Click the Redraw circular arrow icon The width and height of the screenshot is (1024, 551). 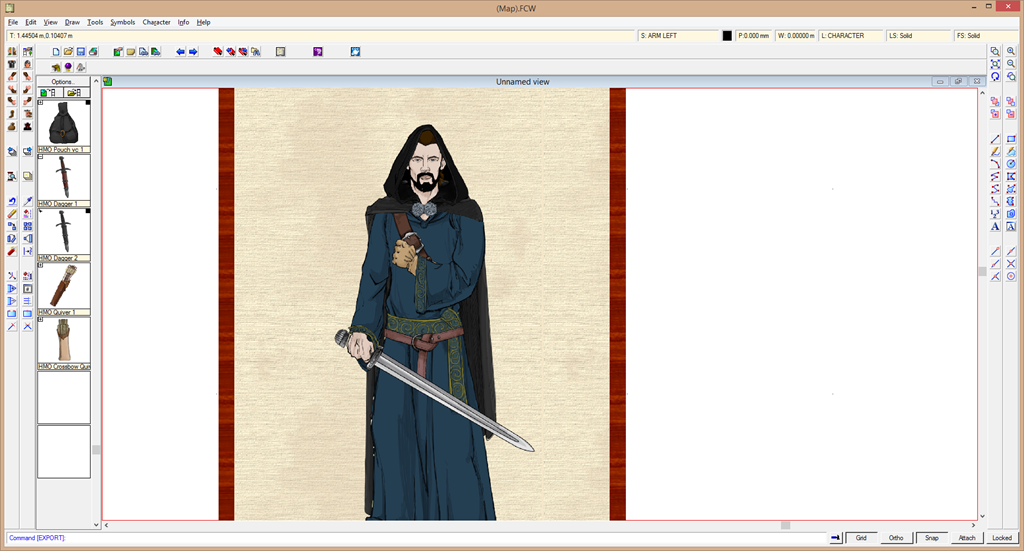(x=995, y=76)
